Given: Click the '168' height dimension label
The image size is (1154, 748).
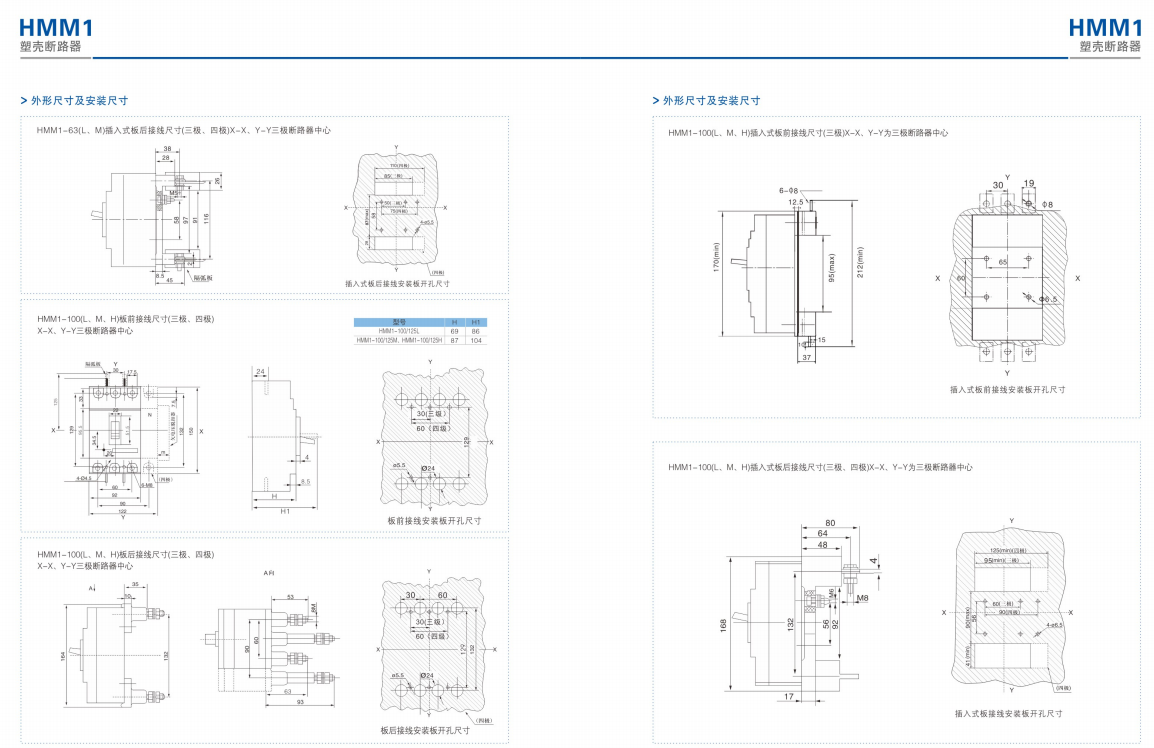Looking at the screenshot, I should pos(723,624).
